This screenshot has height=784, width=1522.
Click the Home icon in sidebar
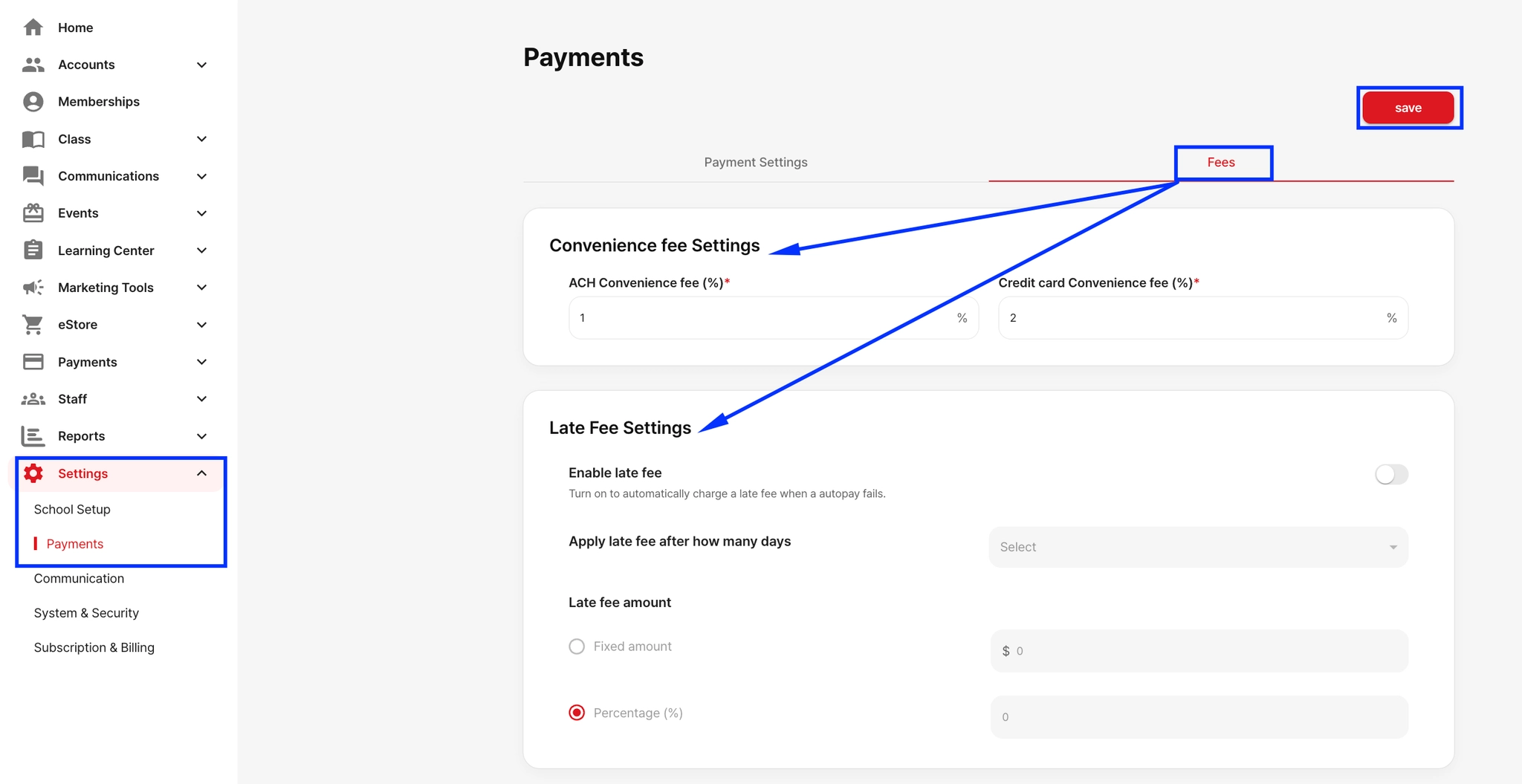pyautogui.click(x=33, y=27)
